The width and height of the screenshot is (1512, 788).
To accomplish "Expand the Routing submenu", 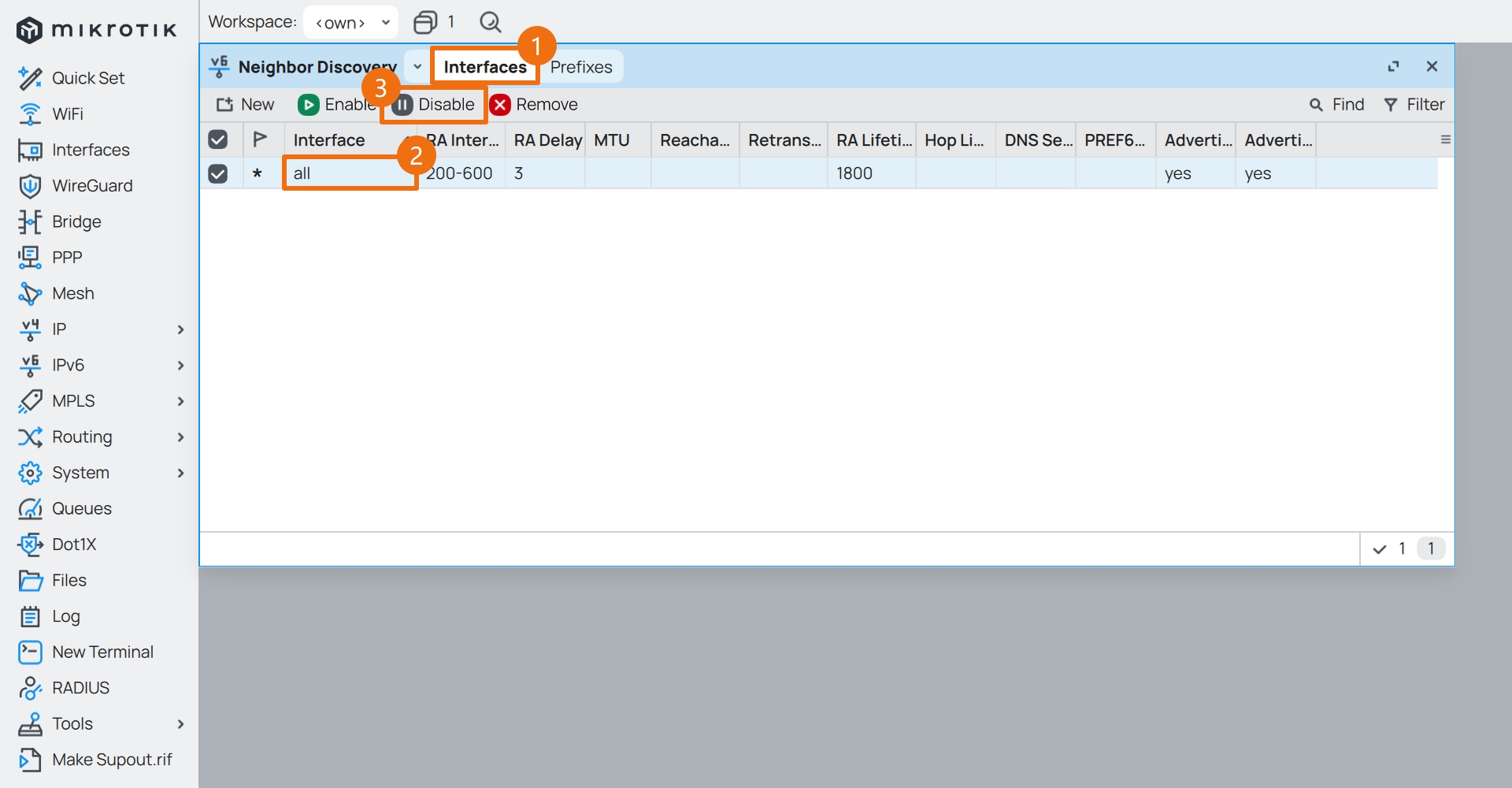I will pos(180,437).
